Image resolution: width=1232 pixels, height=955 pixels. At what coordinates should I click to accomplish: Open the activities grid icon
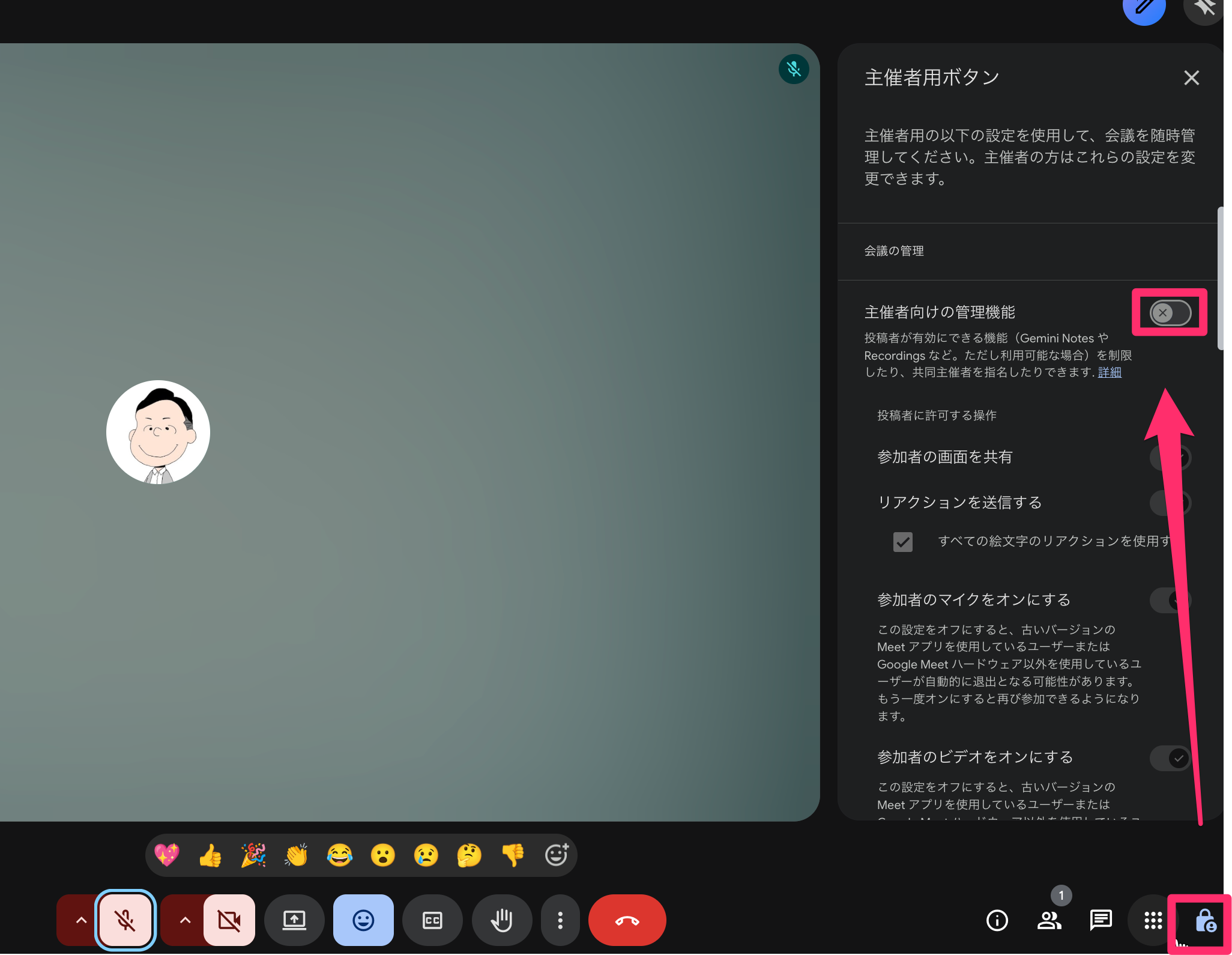[1152, 920]
